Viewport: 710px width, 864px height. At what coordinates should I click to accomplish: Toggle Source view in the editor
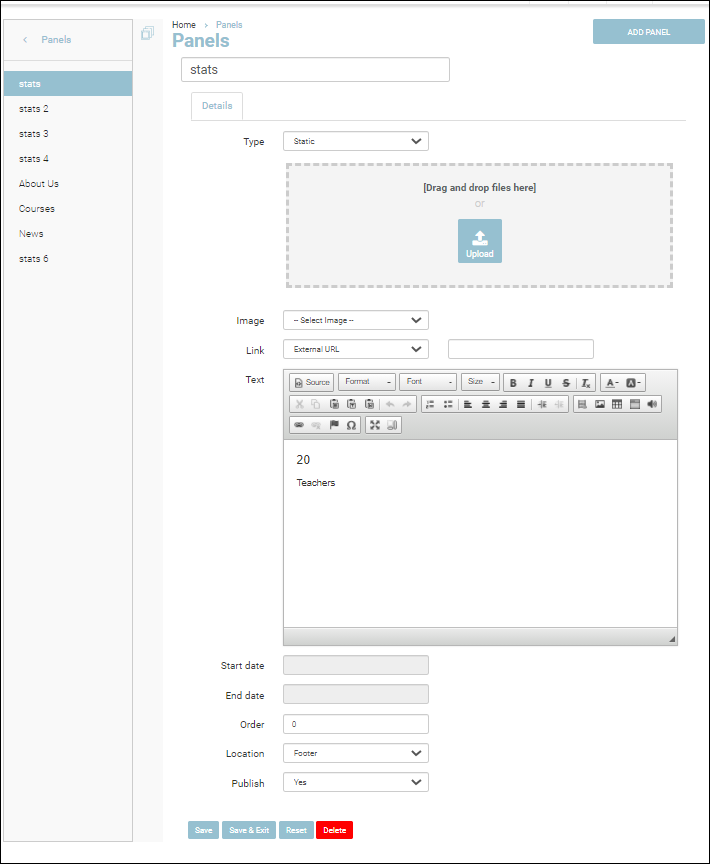click(312, 383)
